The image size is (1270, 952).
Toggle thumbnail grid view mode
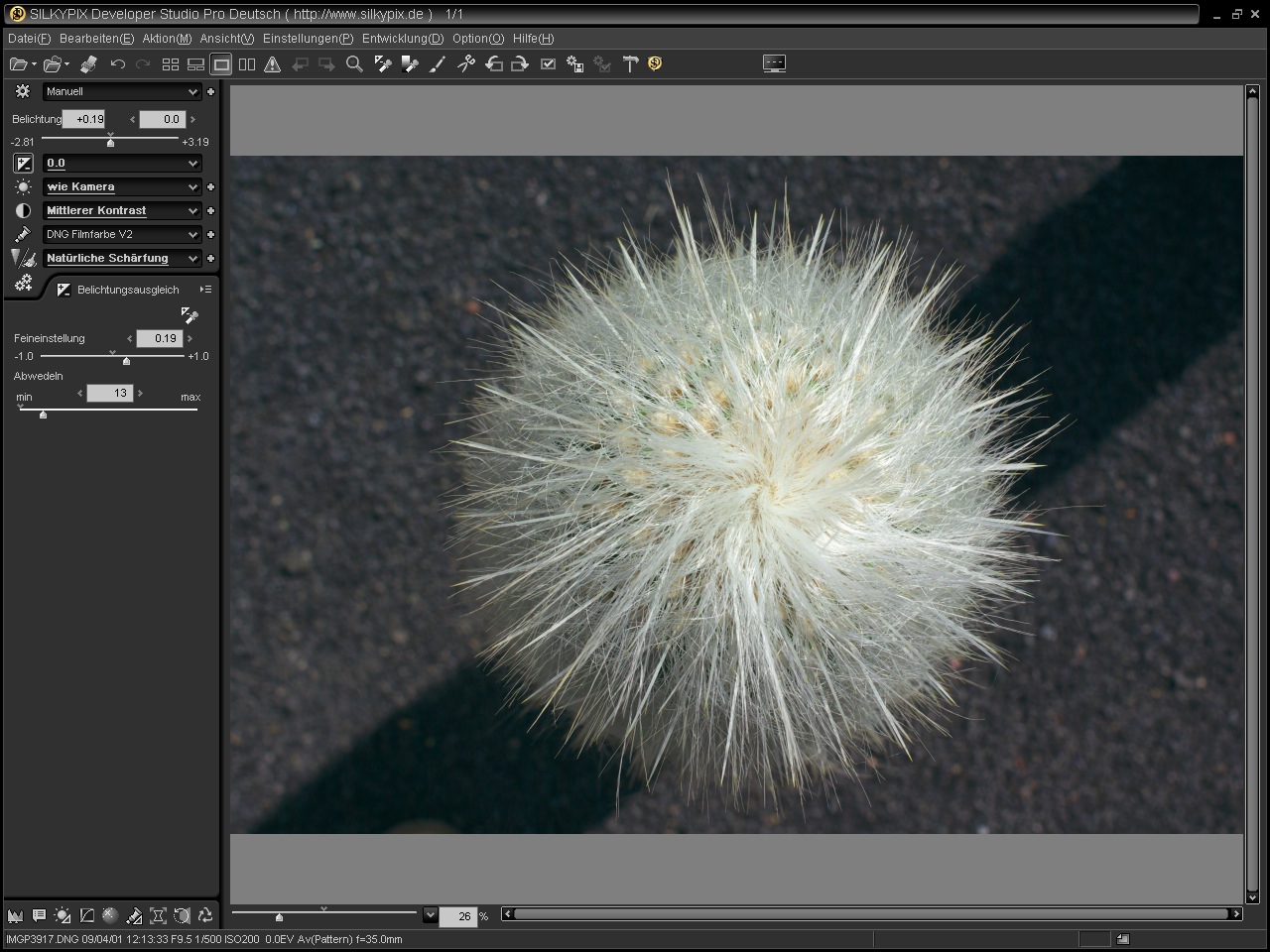tap(171, 64)
